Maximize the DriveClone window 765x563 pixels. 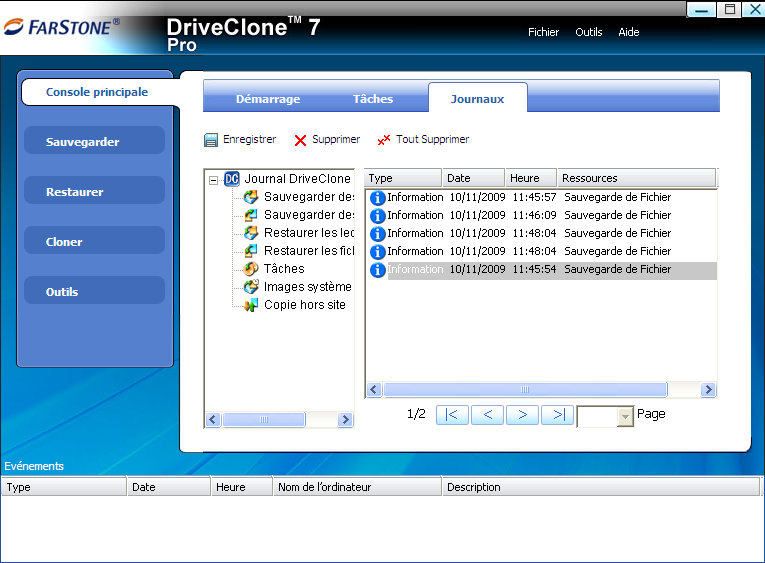click(729, 9)
